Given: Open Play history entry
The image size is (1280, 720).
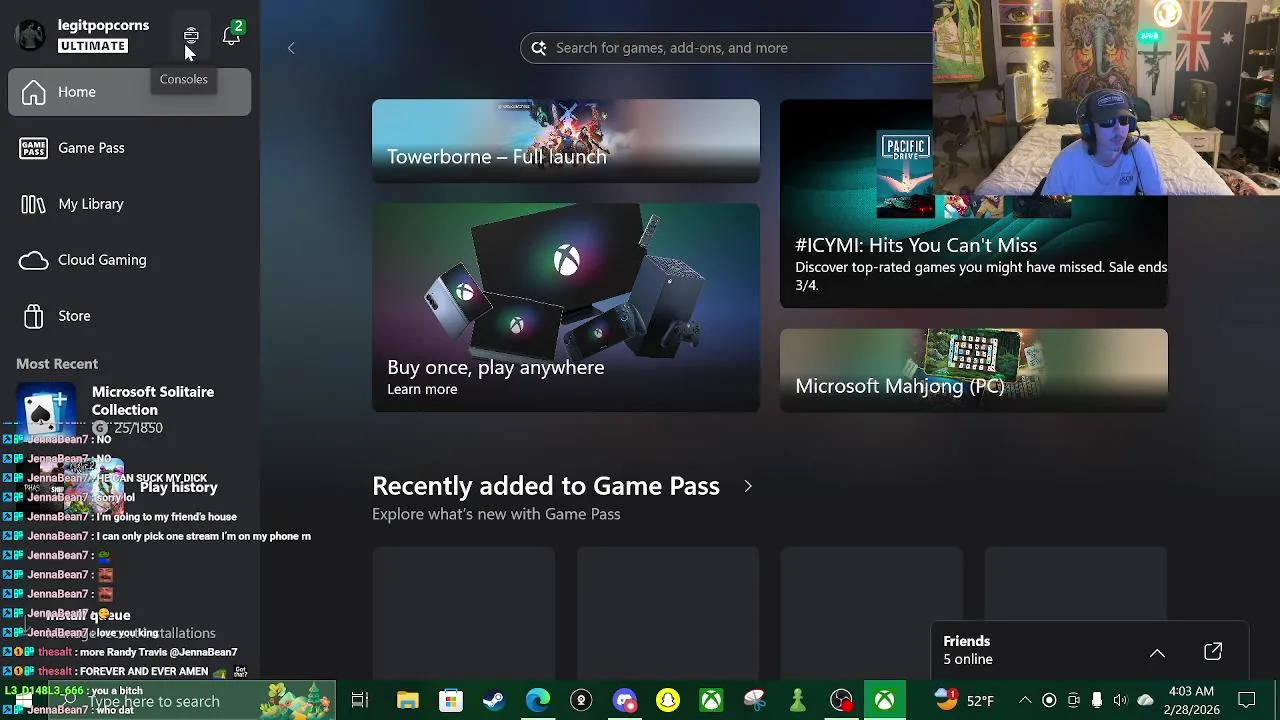Looking at the screenshot, I should click(x=130, y=487).
